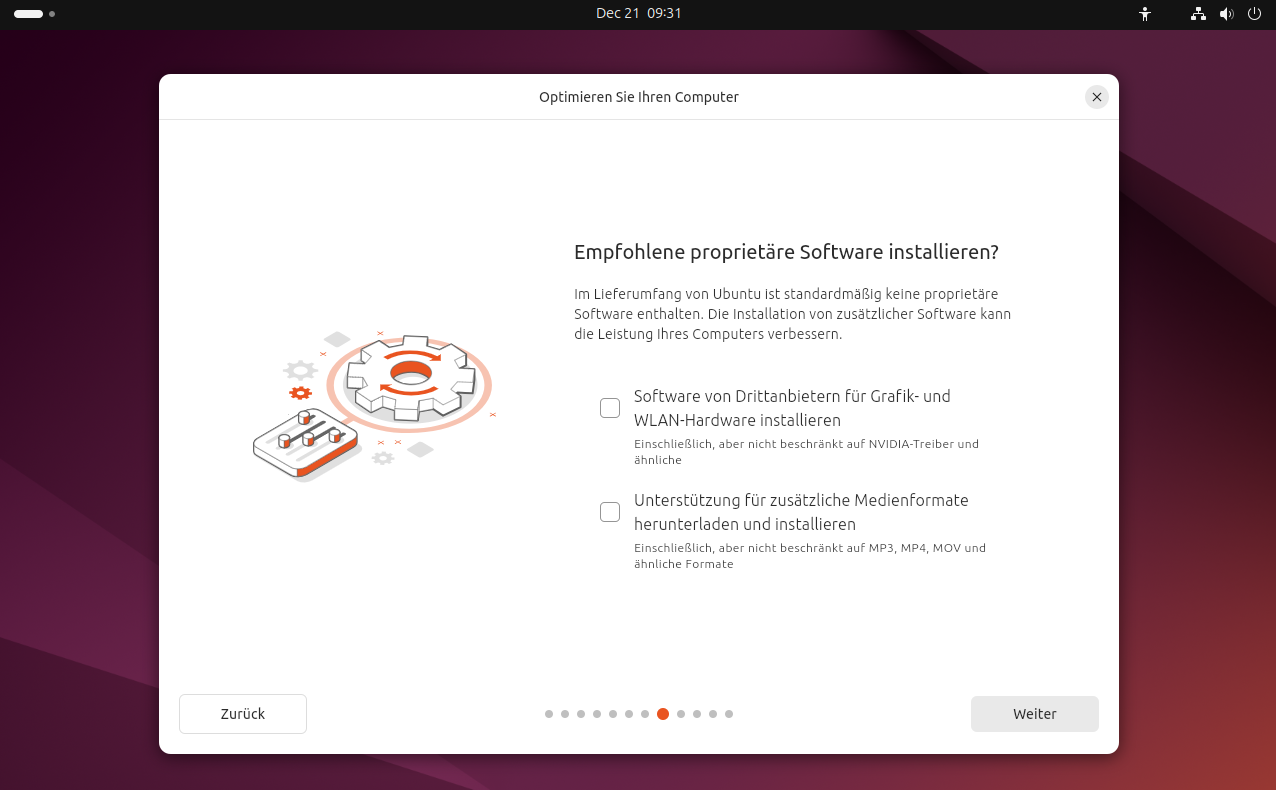Open the volume icon in the system tray
1276x790 pixels.
(1226, 14)
